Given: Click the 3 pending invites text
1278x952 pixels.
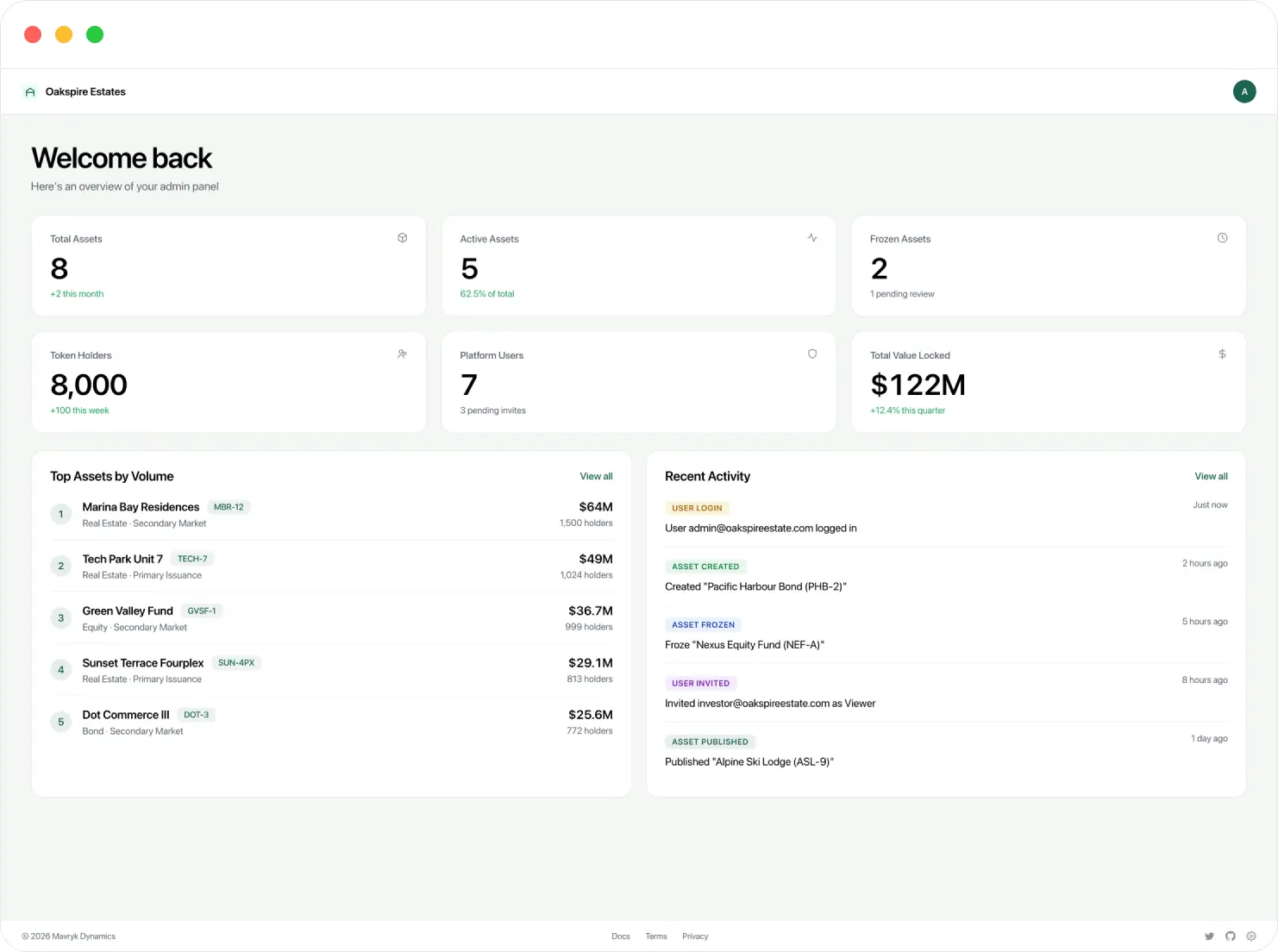Looking at the screenshot, I should pyautogui.click(x=492, y=410).
